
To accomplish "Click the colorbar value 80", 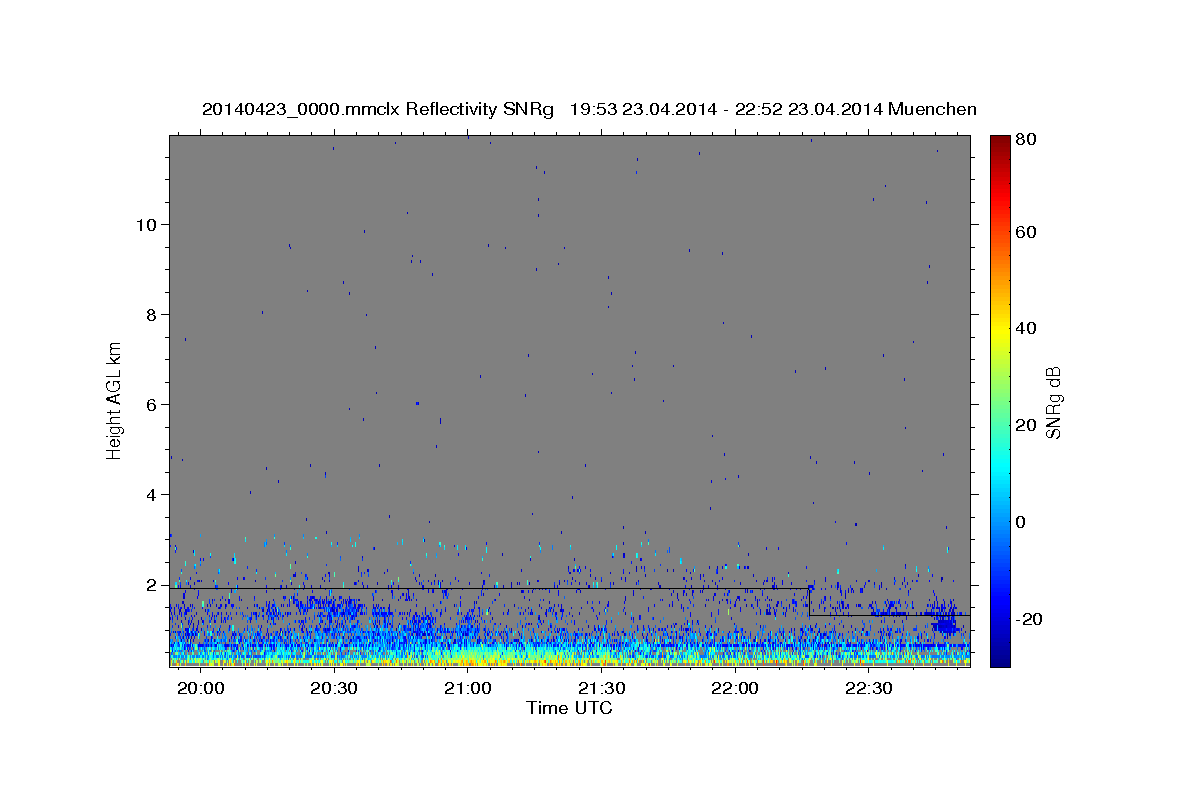I will (x=1025, y=139).
